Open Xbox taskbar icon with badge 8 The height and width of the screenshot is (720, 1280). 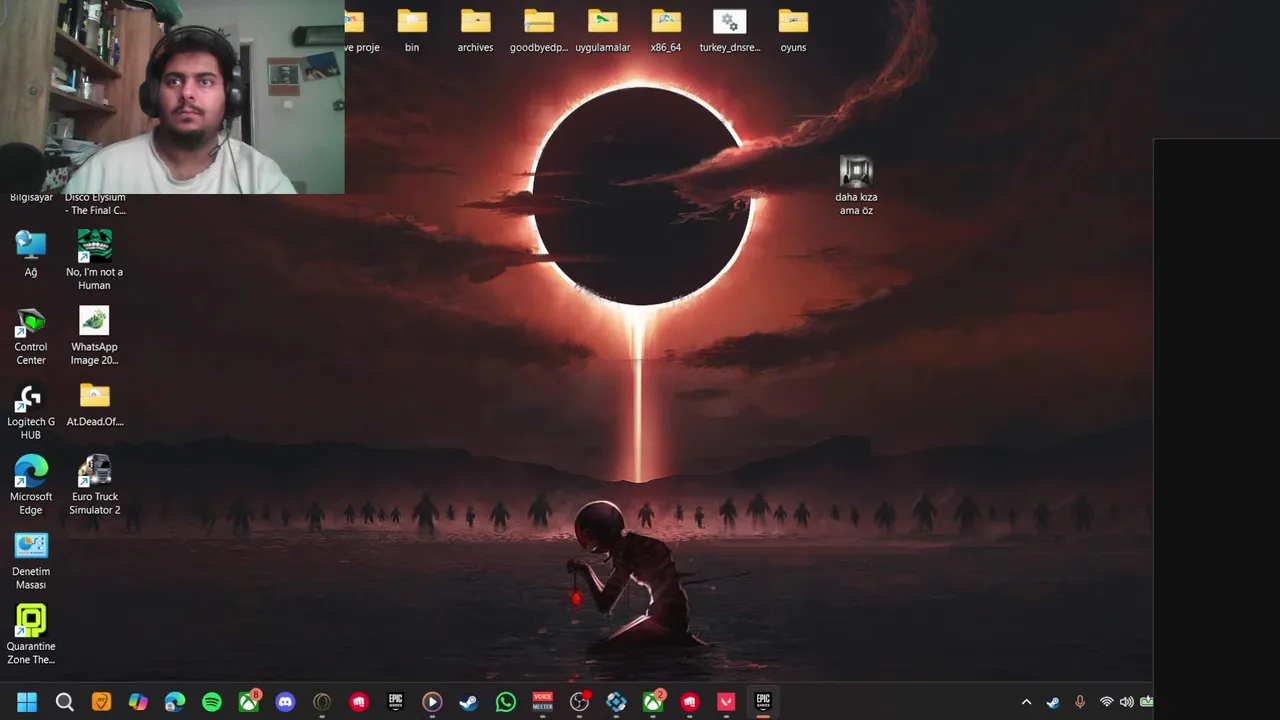coord(249,702)
